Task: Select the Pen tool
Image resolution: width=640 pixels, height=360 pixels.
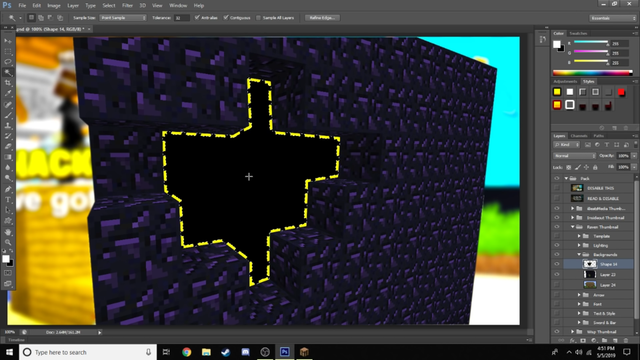Action: pos(8,189)
